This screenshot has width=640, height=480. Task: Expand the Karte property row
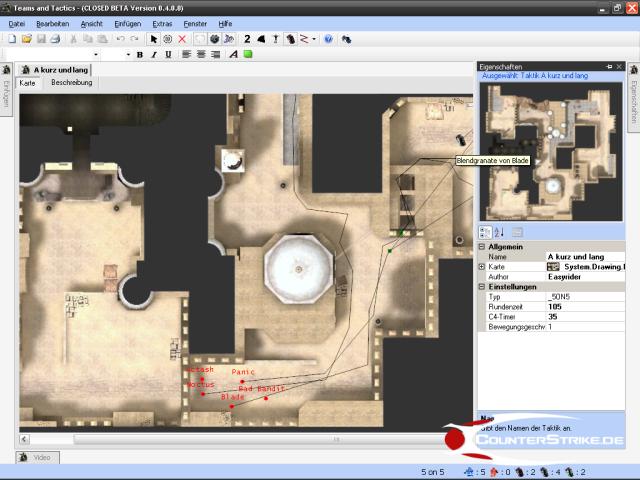482,267
